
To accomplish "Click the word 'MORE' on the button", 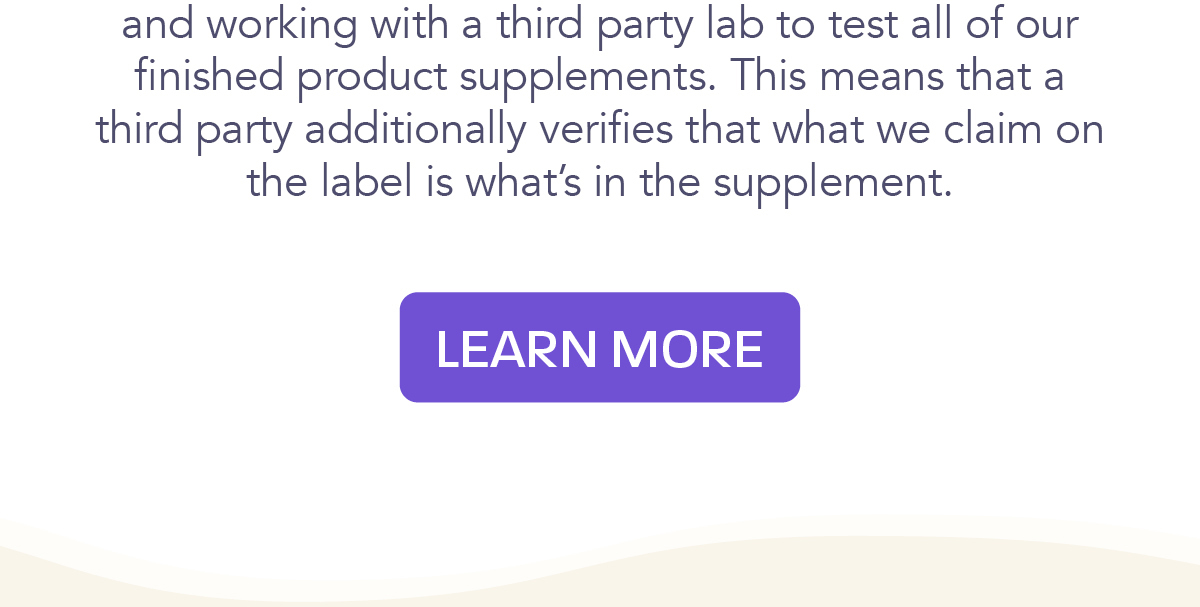I will click(687, 349).
